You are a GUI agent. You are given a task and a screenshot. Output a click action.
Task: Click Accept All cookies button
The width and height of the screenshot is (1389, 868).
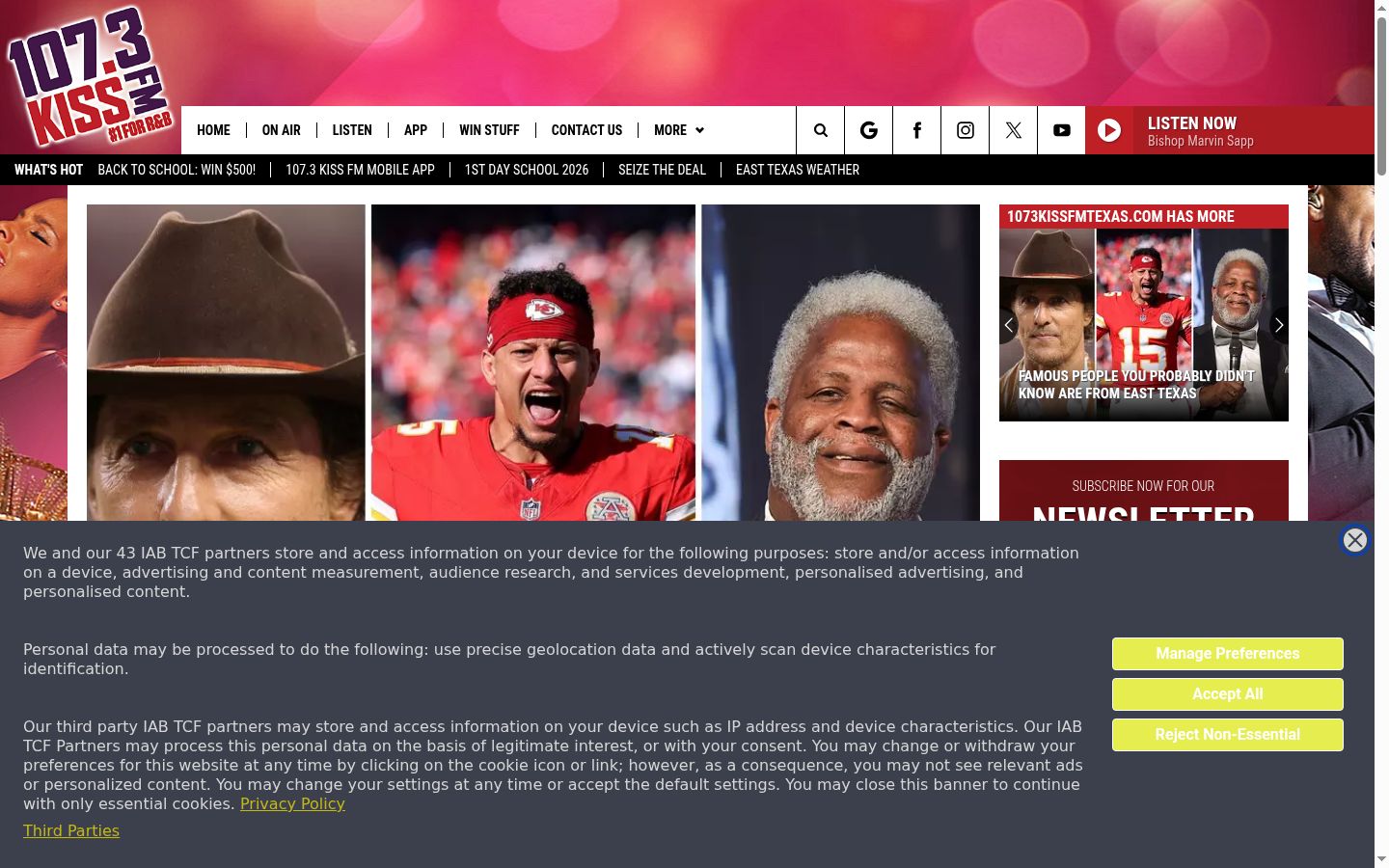[1227, 694]
